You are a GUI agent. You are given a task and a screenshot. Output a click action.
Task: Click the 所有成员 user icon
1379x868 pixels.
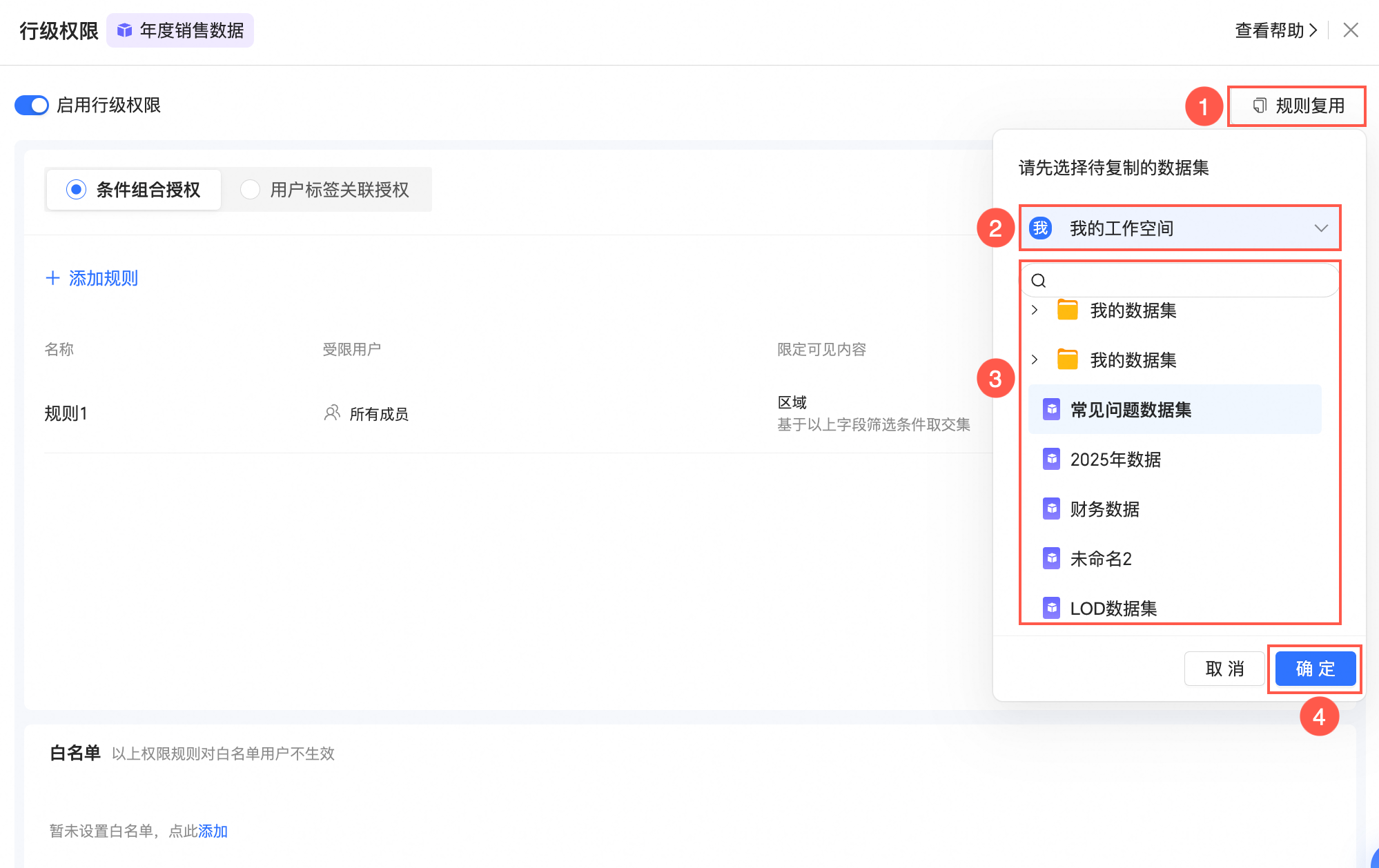point(332,413)
